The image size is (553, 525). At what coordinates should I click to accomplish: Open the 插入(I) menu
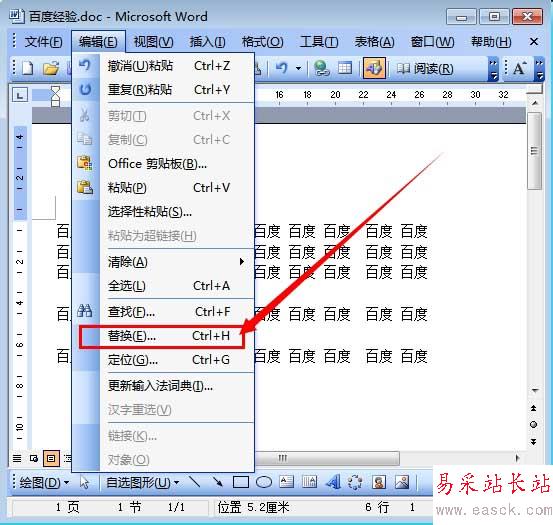(207, 42)
